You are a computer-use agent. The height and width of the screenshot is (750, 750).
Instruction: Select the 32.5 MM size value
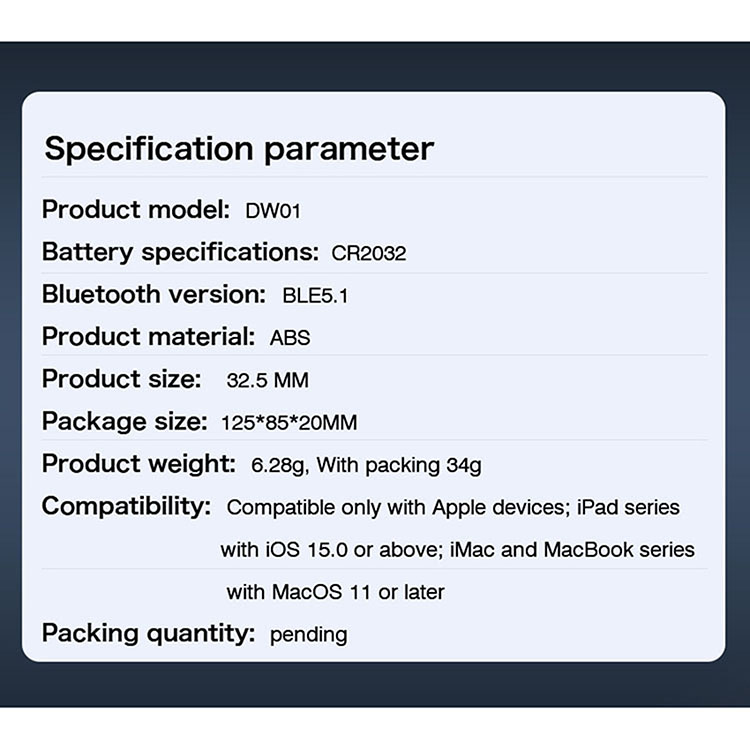tap(267, 381)
